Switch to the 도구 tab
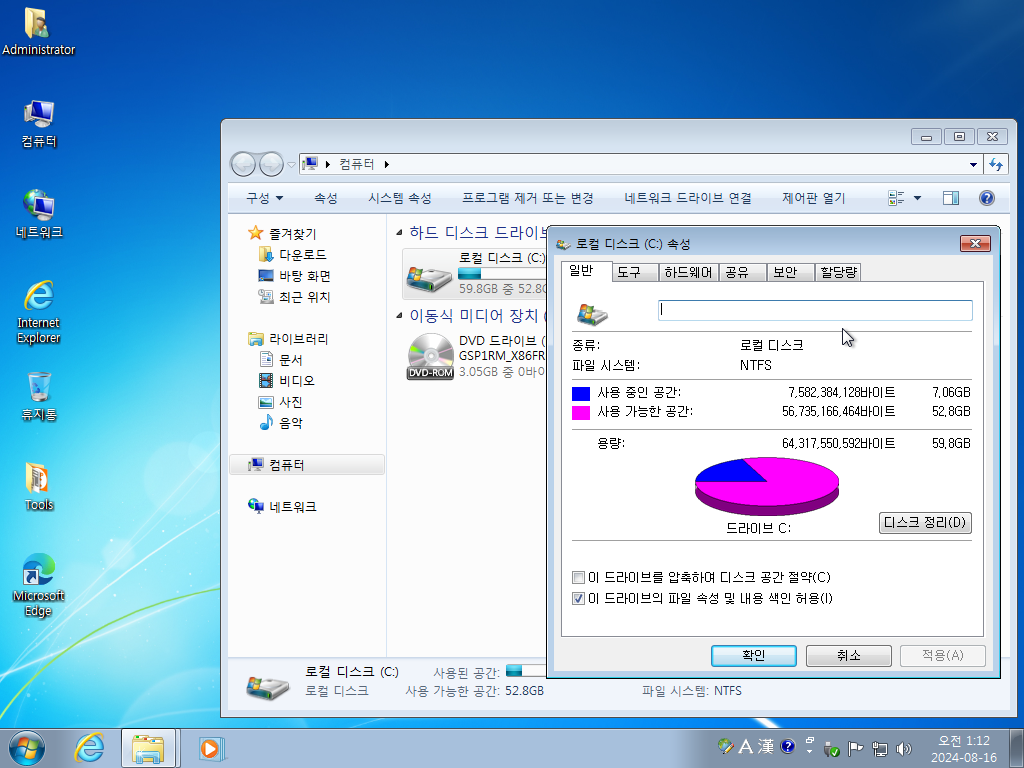 [x=635, y=272]
